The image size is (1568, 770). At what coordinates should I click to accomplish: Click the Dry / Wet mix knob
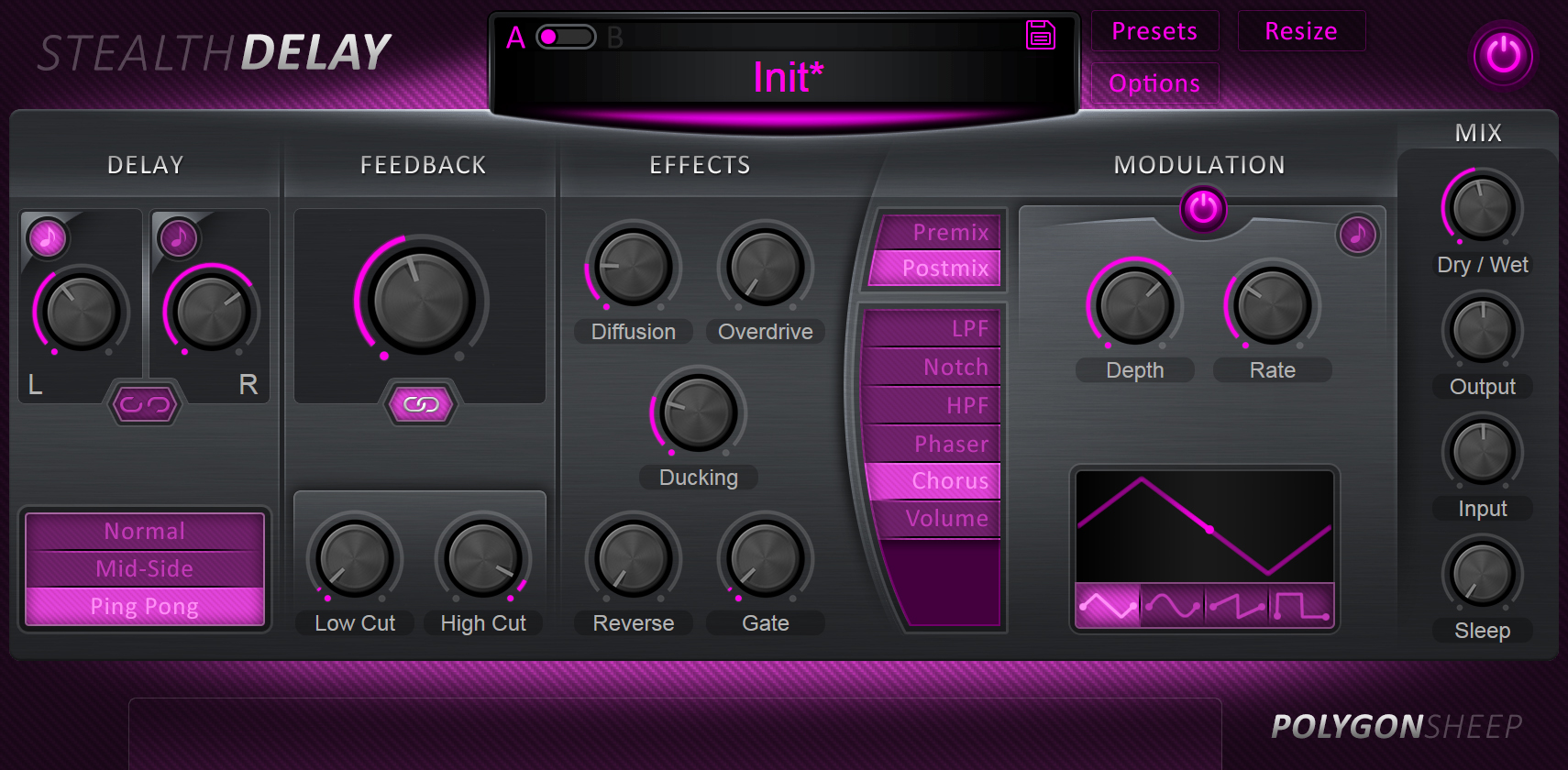(x=1482, y=208)
